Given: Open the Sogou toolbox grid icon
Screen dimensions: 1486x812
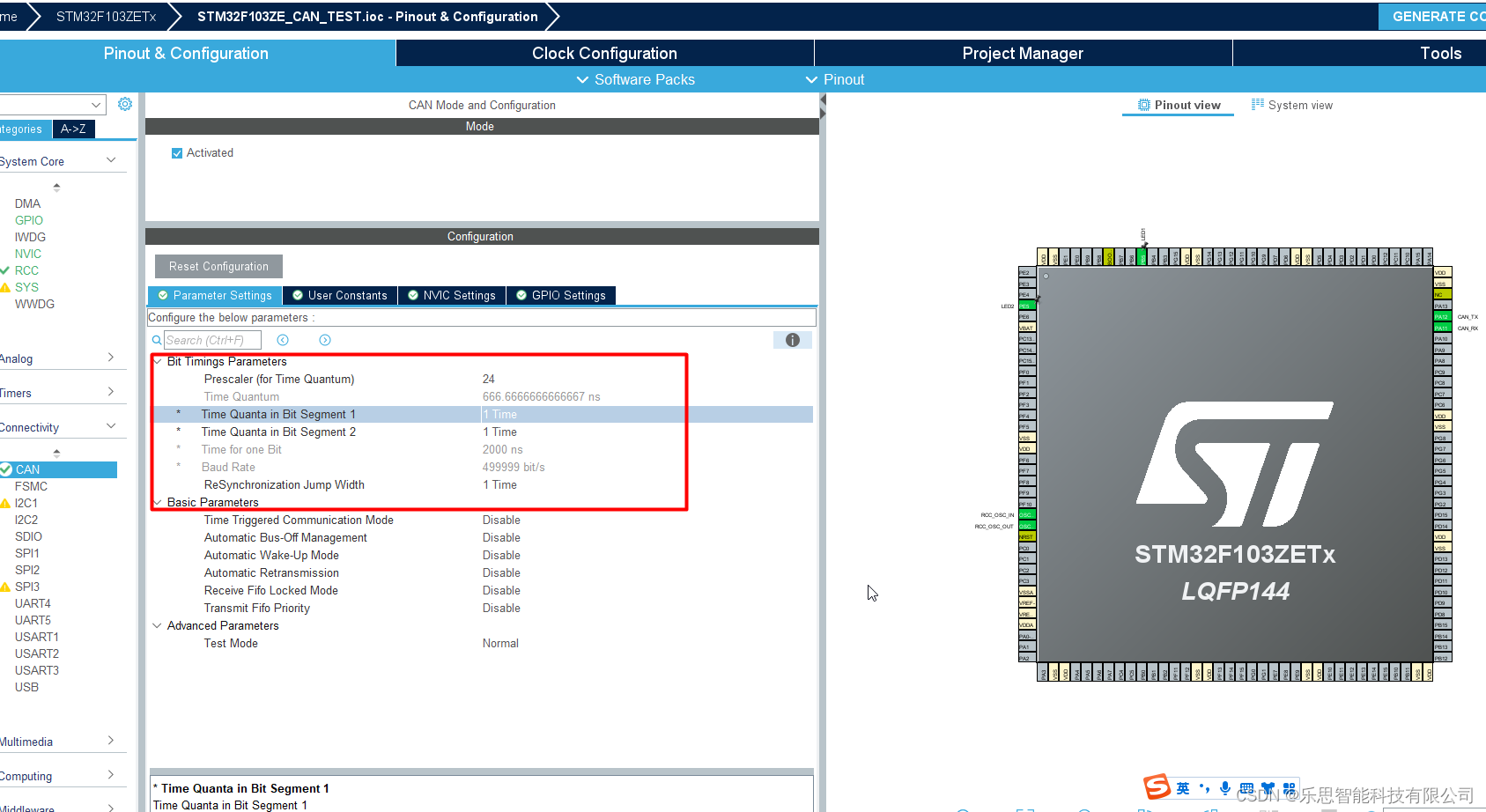Looking at the screenshot, I should (1289, 788).
